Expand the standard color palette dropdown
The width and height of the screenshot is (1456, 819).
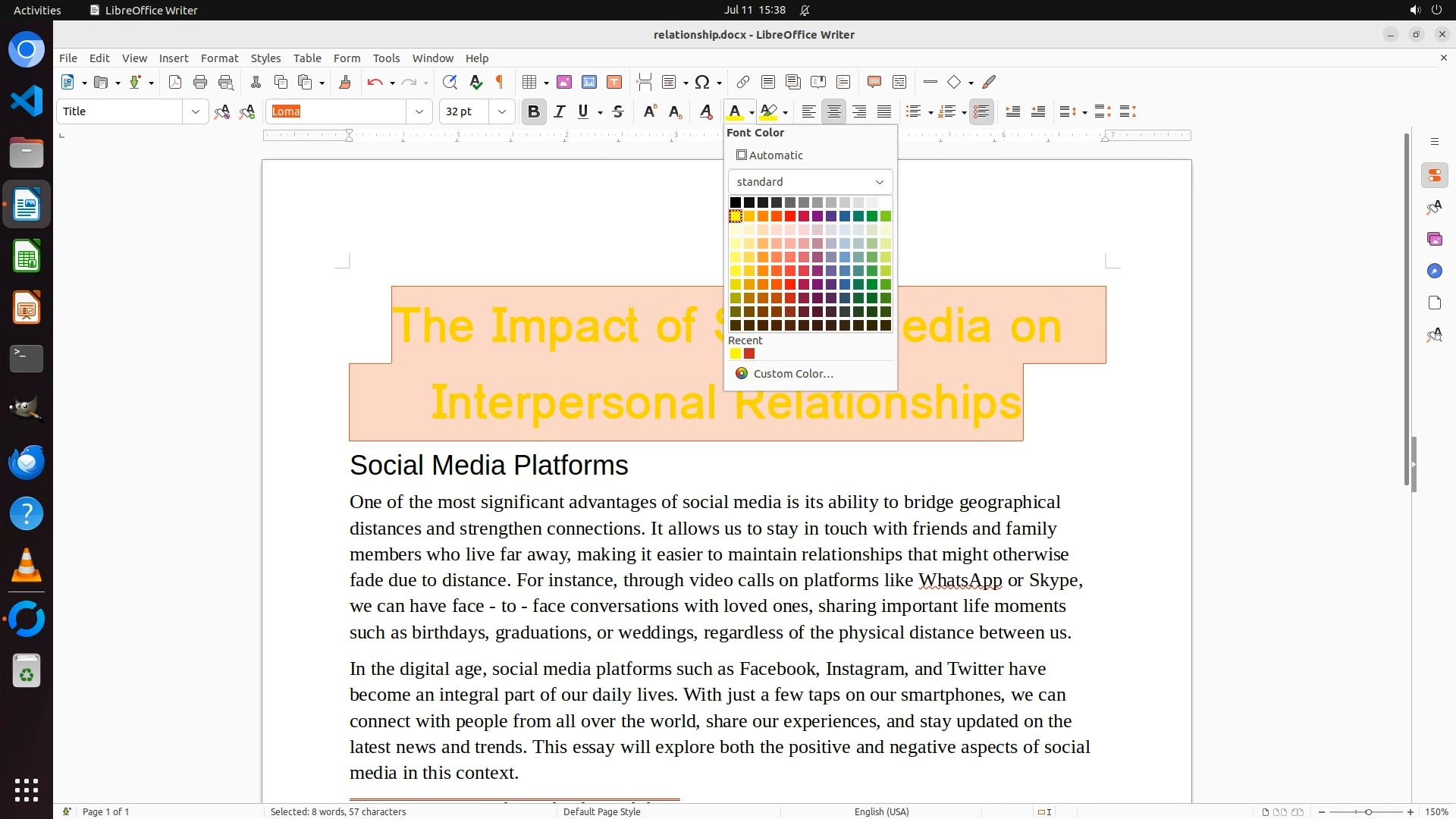(x=810, y=182)
